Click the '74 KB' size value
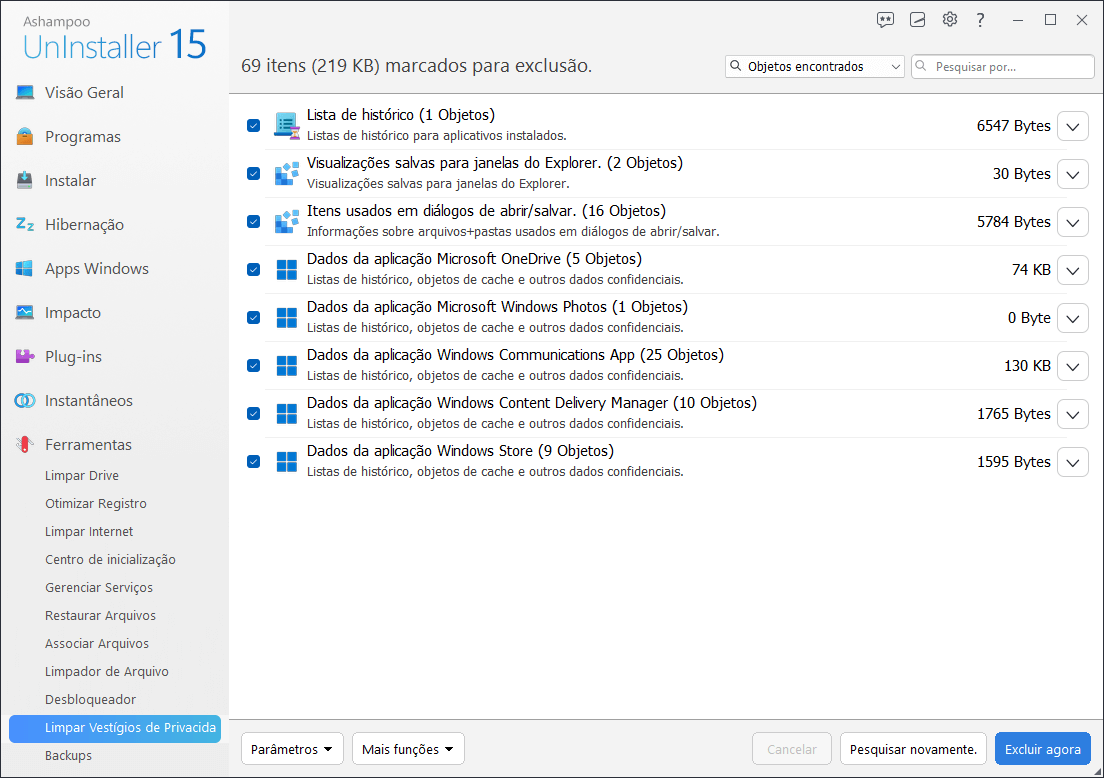The height and width of the screenshot is (778, 1104). [x=1031, y=270]
